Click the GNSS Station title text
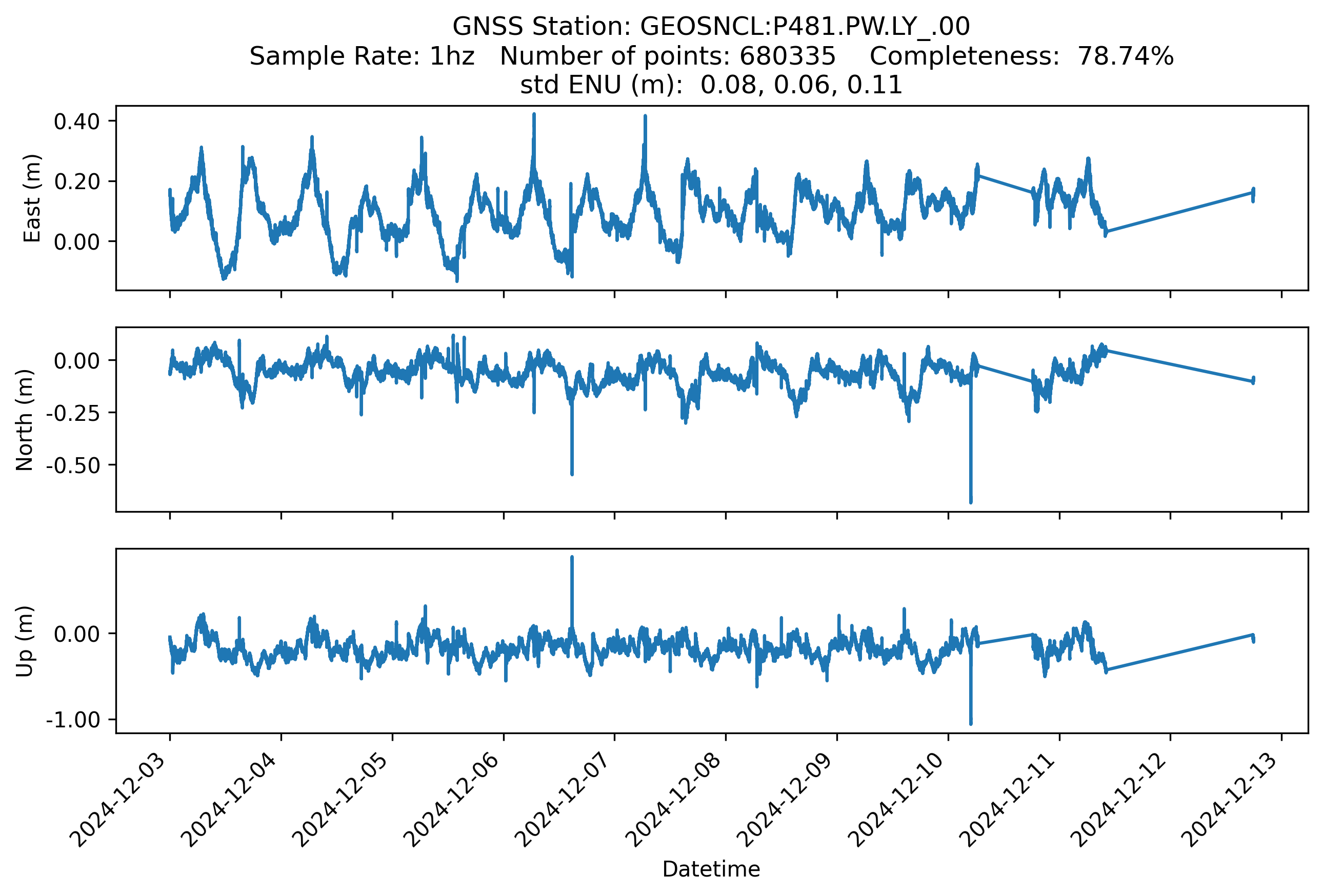This screenshot has width=1323, height=896. click(x=711, y=27)
